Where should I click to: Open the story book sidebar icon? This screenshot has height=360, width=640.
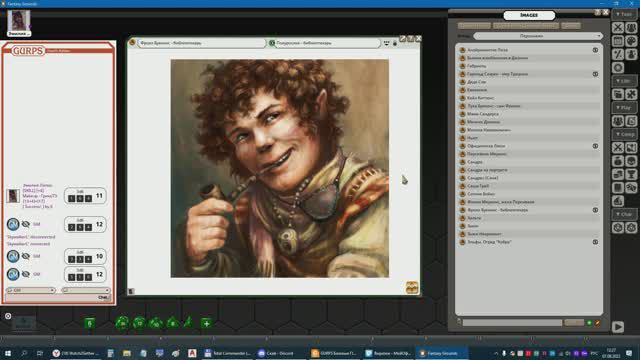point(618,188)
